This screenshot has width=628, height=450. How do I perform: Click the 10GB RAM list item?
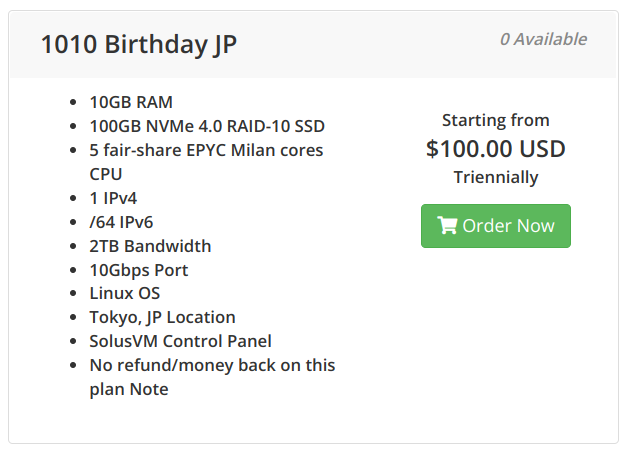131,102
